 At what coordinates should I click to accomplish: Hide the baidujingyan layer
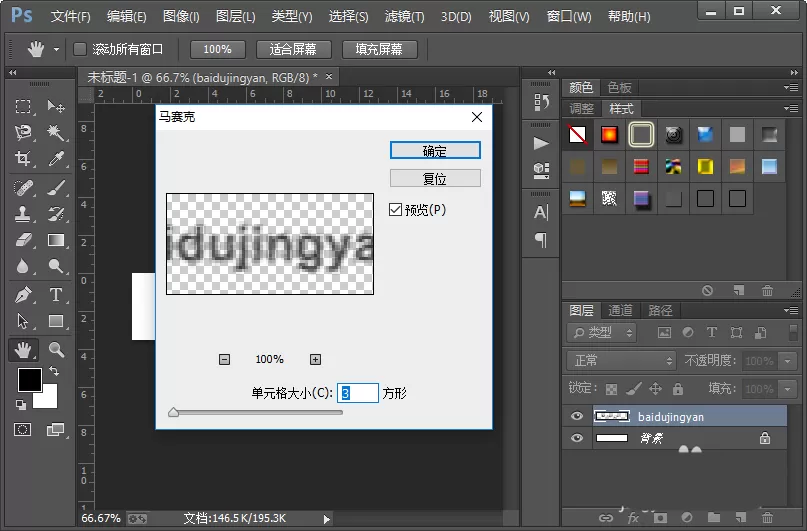coord(577,416)
